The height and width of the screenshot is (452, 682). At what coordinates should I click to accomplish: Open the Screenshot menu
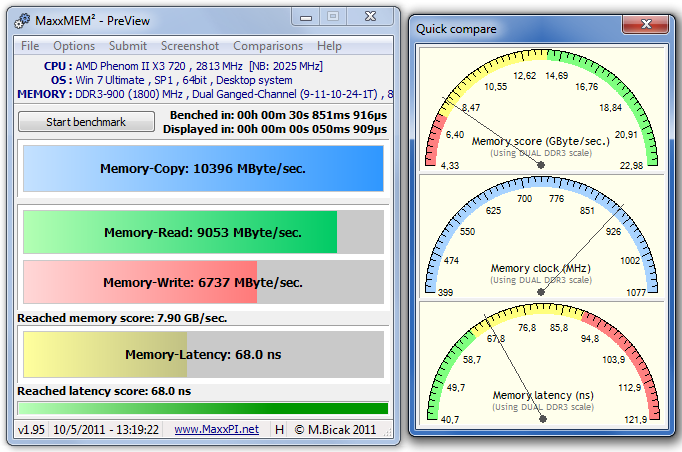[190, 46]
